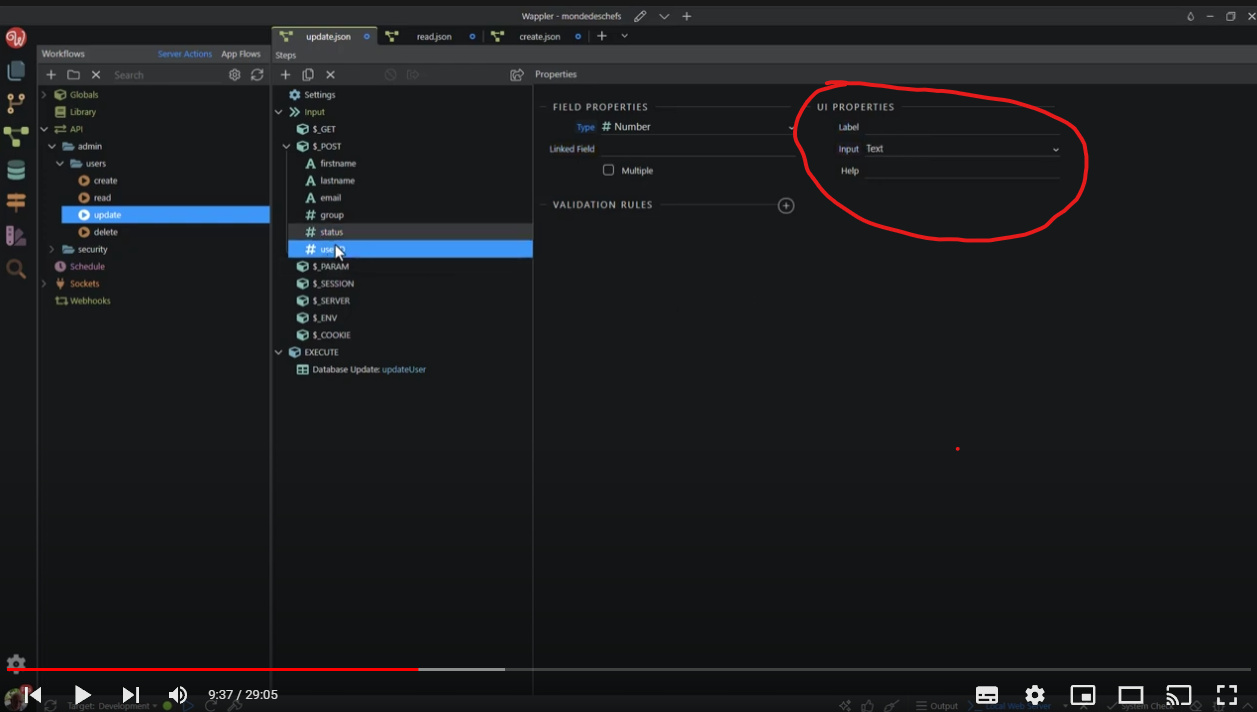Click the Wappler logo icon
This screenshot has height=712, width=1257.
point(16,38)
